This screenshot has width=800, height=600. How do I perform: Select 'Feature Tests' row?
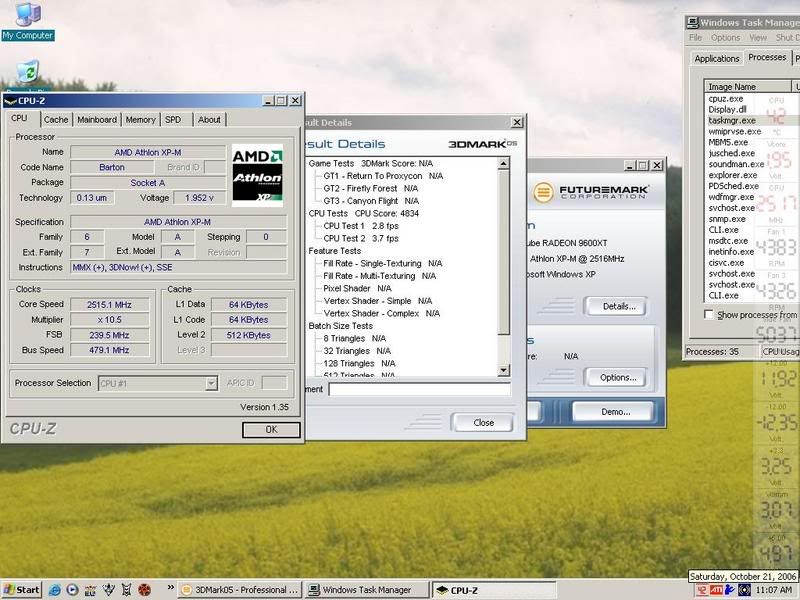click(335, 251)
